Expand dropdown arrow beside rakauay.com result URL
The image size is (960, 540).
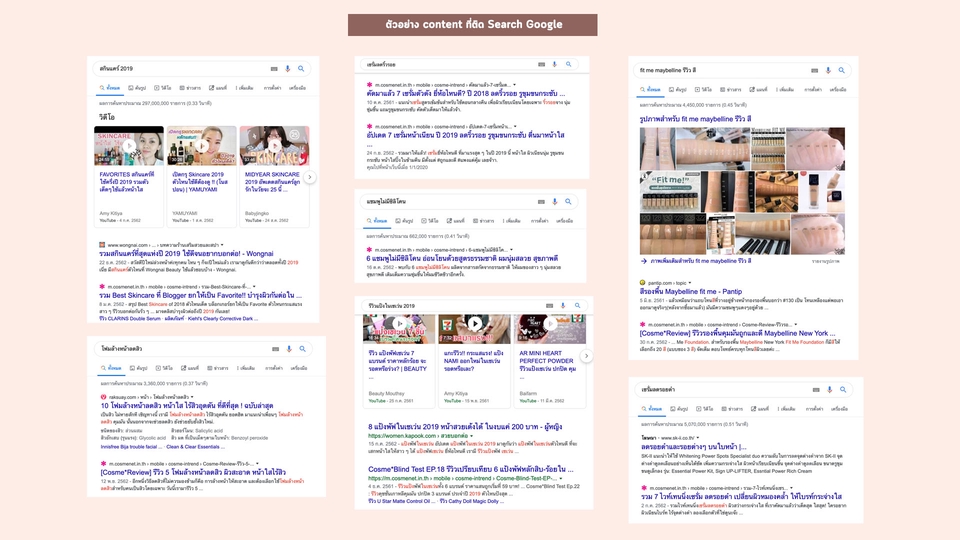pyautogui.click(x=192, y=397)
